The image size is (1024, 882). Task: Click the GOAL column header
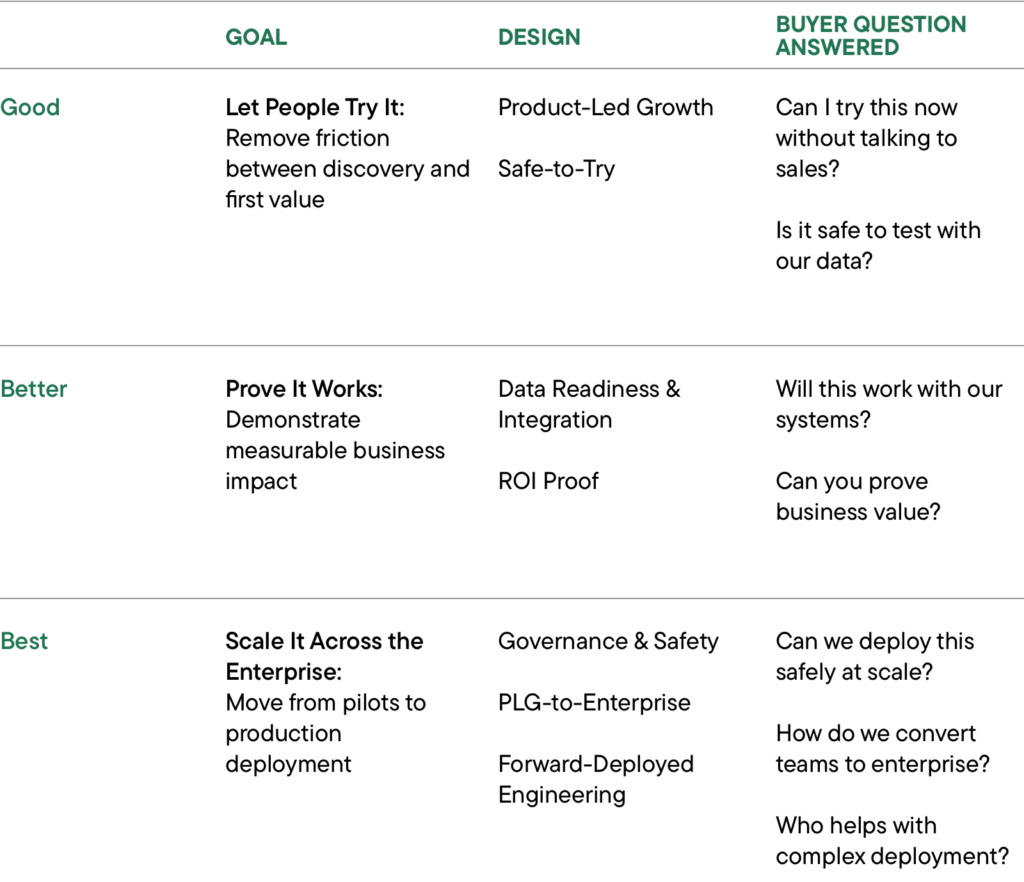click(x=256, y=37)
